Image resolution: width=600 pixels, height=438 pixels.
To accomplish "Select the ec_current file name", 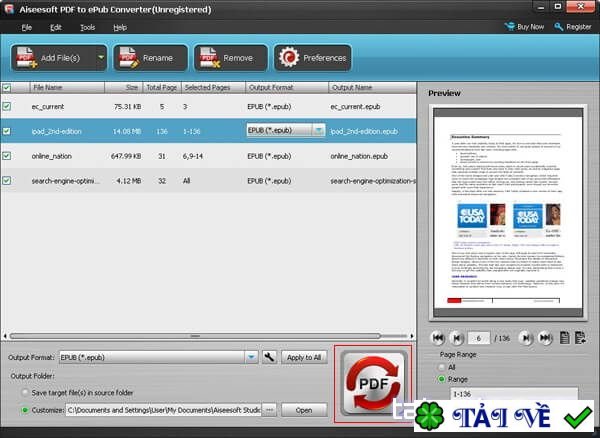I will [48, 106].
